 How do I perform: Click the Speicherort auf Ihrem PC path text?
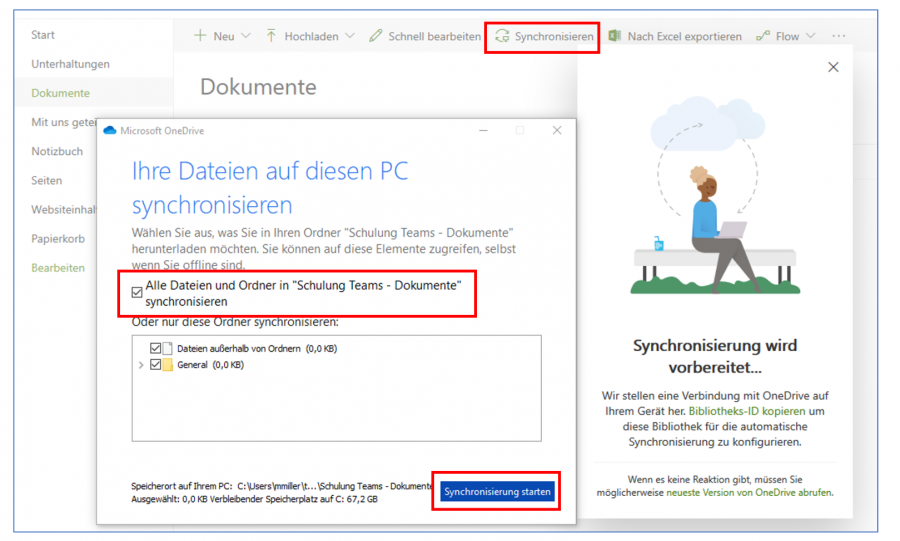281,486
